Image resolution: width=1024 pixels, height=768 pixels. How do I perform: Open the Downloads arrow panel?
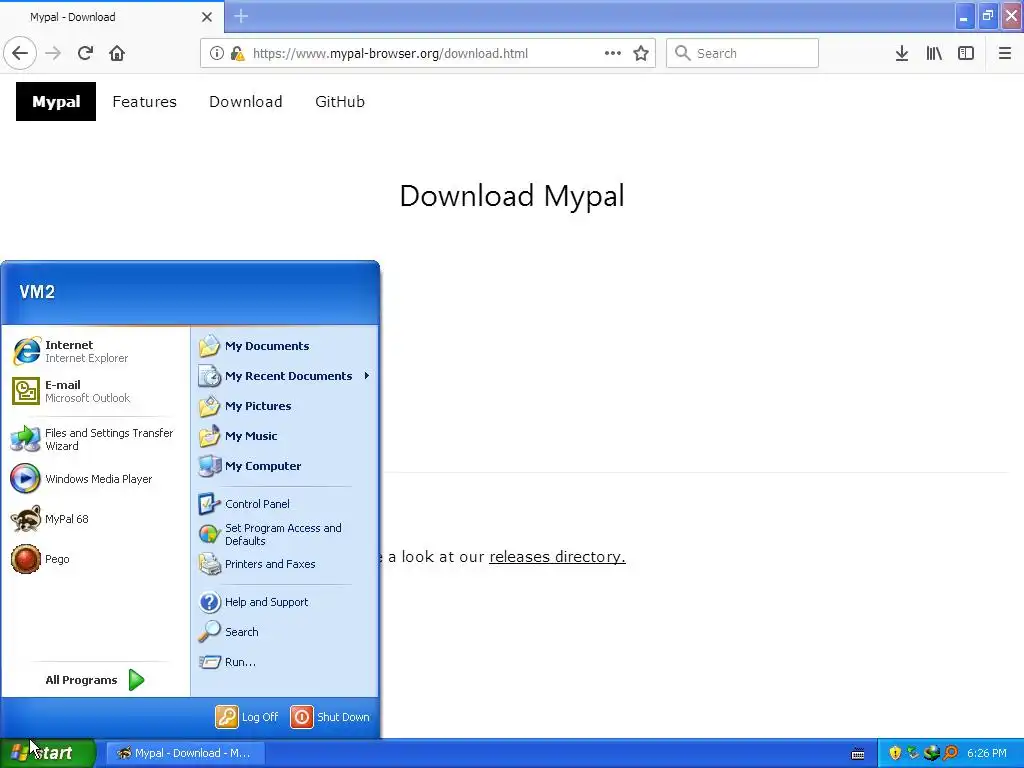[x=901, y=53]
